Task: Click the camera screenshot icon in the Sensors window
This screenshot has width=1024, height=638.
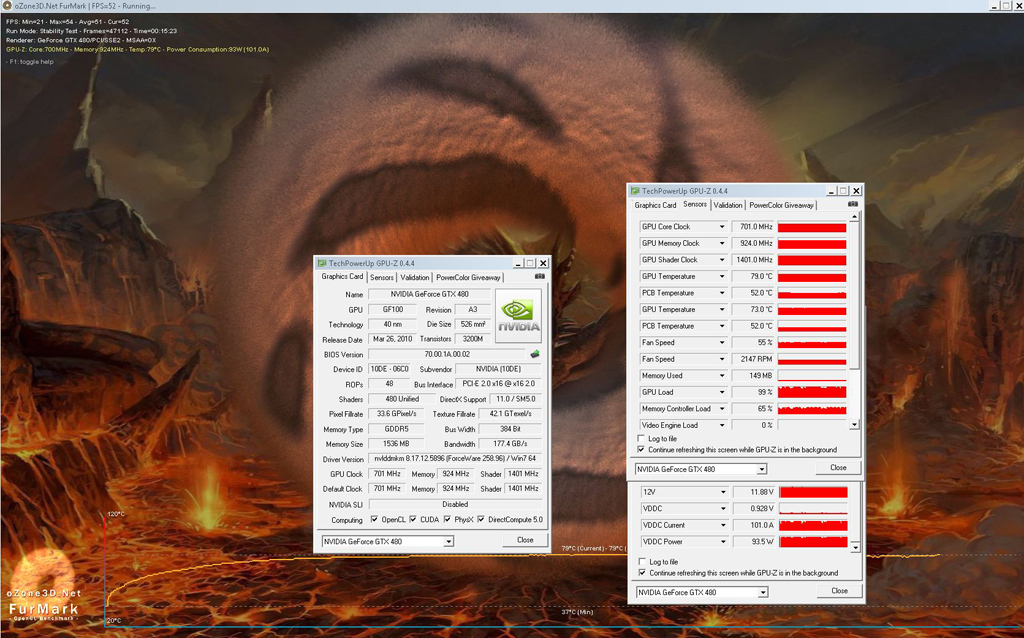Action: pos(852,204)
